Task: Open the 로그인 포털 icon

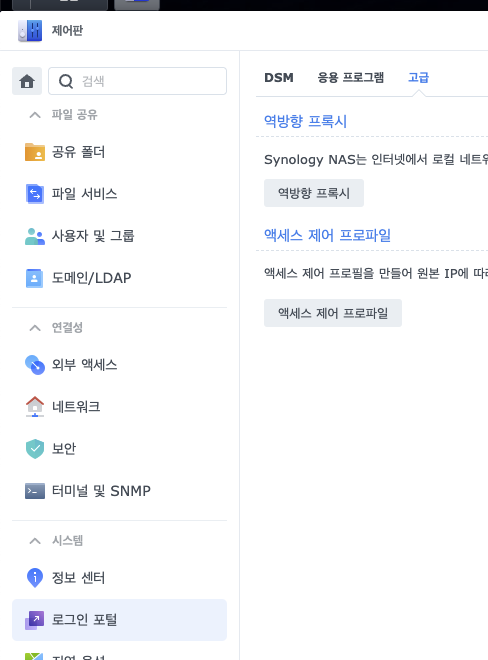Action: pyautogui.click(x=35, y=620)
